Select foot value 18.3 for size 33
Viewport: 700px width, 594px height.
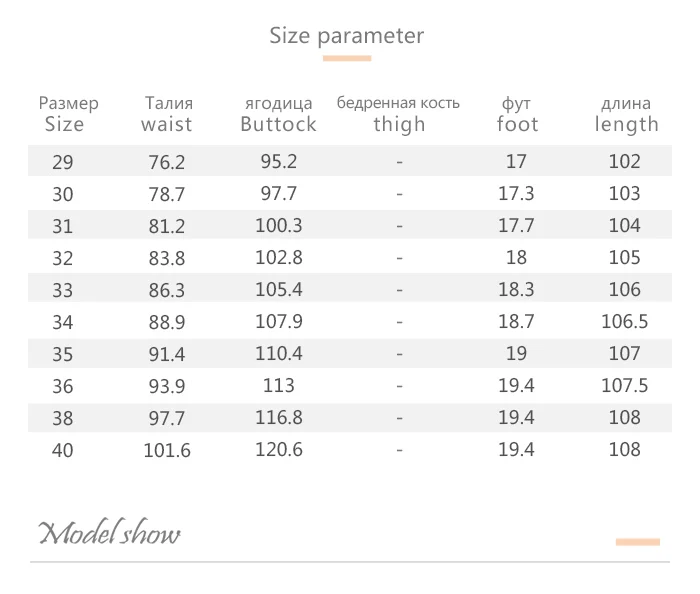pyautogui.click(x=516, y=290)
